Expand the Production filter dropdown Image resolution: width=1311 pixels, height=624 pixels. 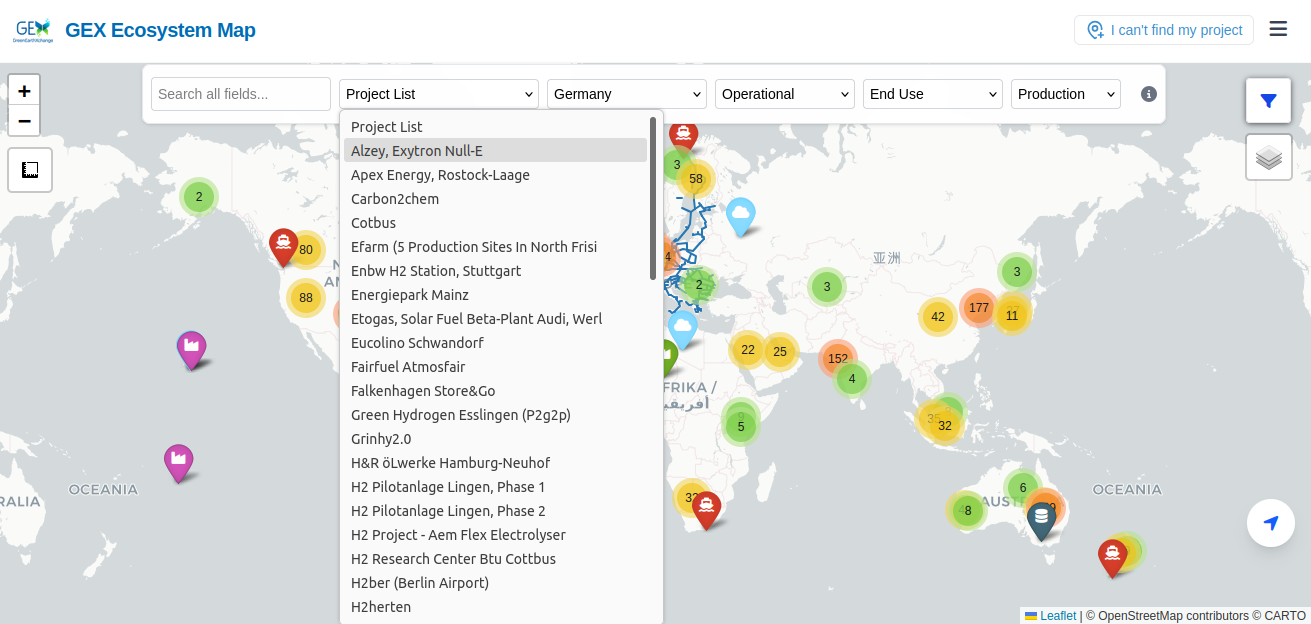click(1065, 94)
